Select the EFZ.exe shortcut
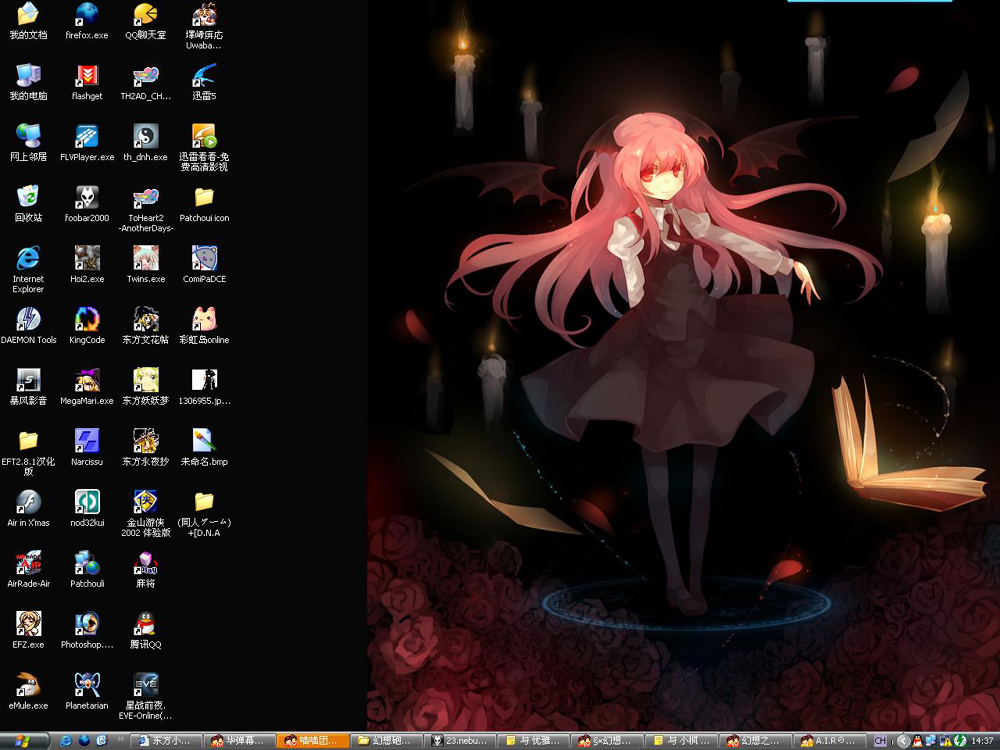Image resolution: width=1000 pixels, height=750 pixels. [28, 631]
